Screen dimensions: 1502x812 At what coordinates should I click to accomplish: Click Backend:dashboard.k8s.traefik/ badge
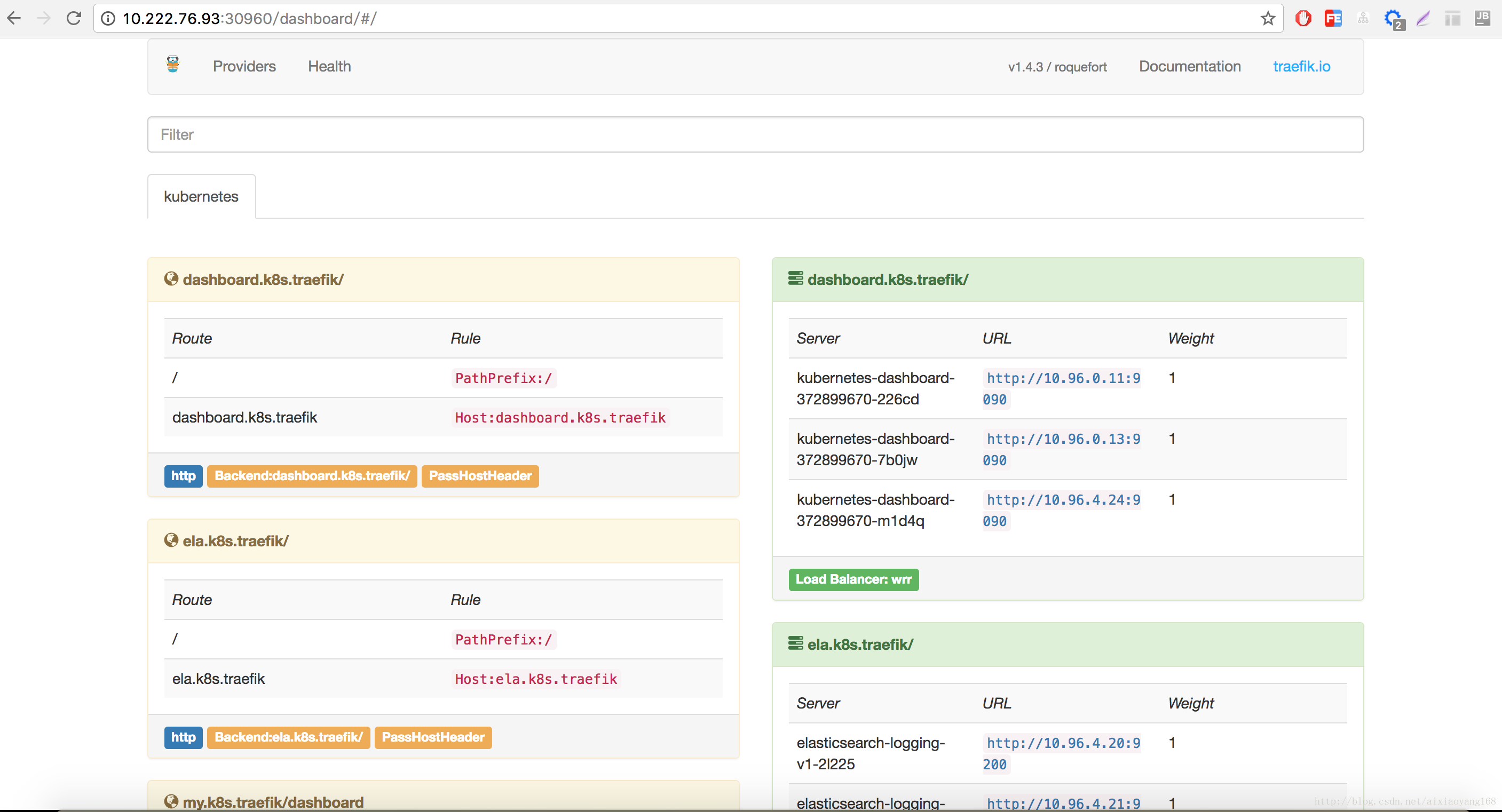312,476
